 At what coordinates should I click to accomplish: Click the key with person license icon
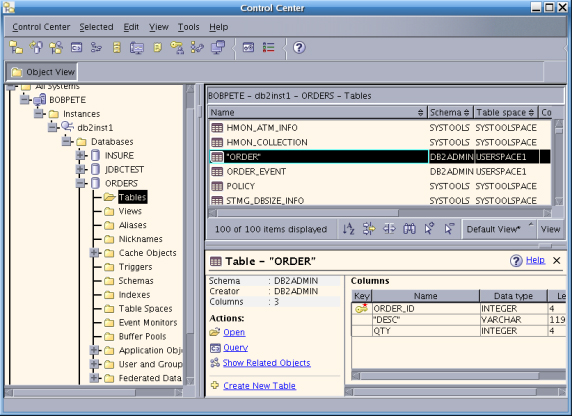coord(177,47)
